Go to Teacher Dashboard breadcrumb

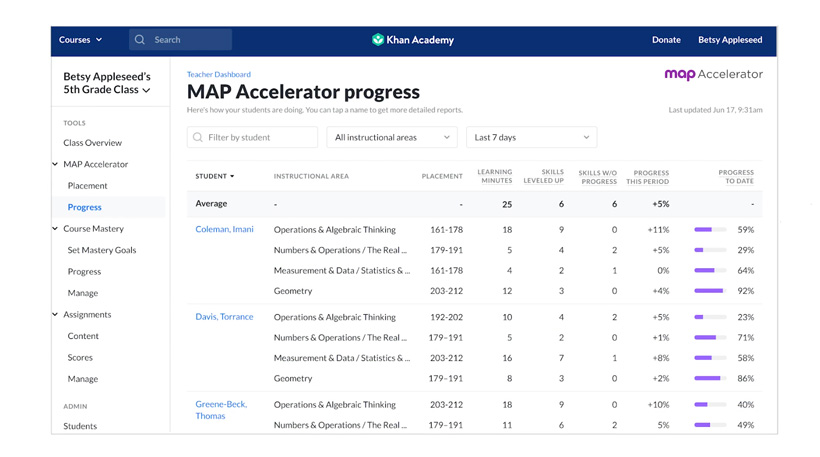pyautogui.click(x=219, y=74)
